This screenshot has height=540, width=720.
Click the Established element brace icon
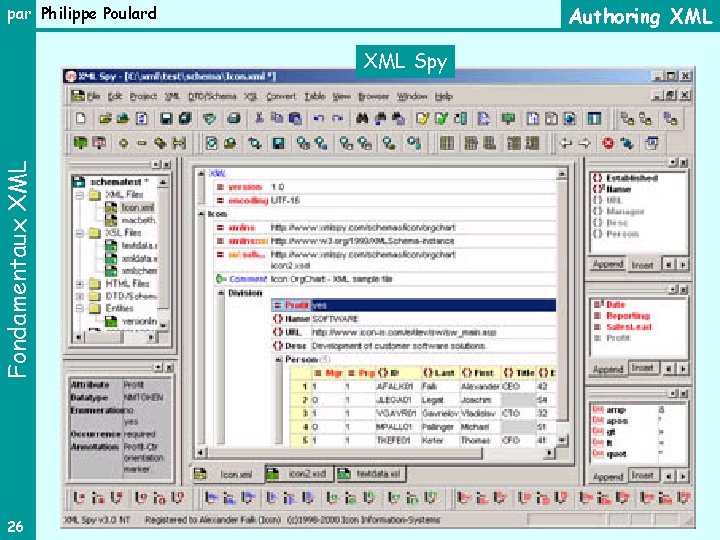[597, 178]
